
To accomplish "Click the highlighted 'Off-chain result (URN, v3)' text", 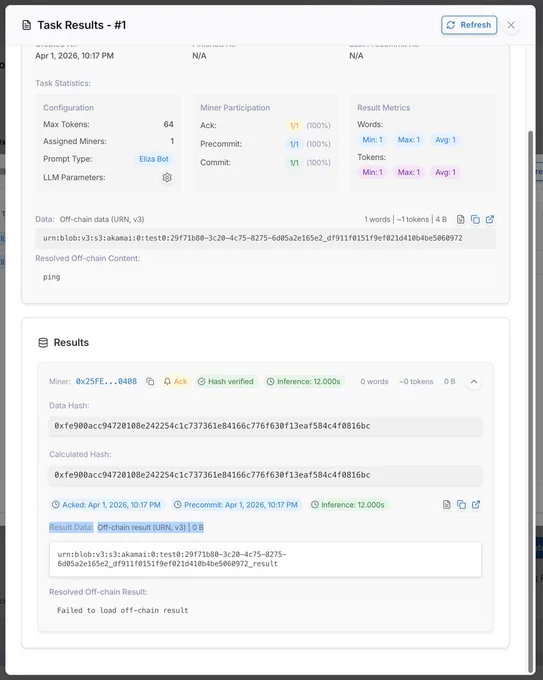I will 141,528.
